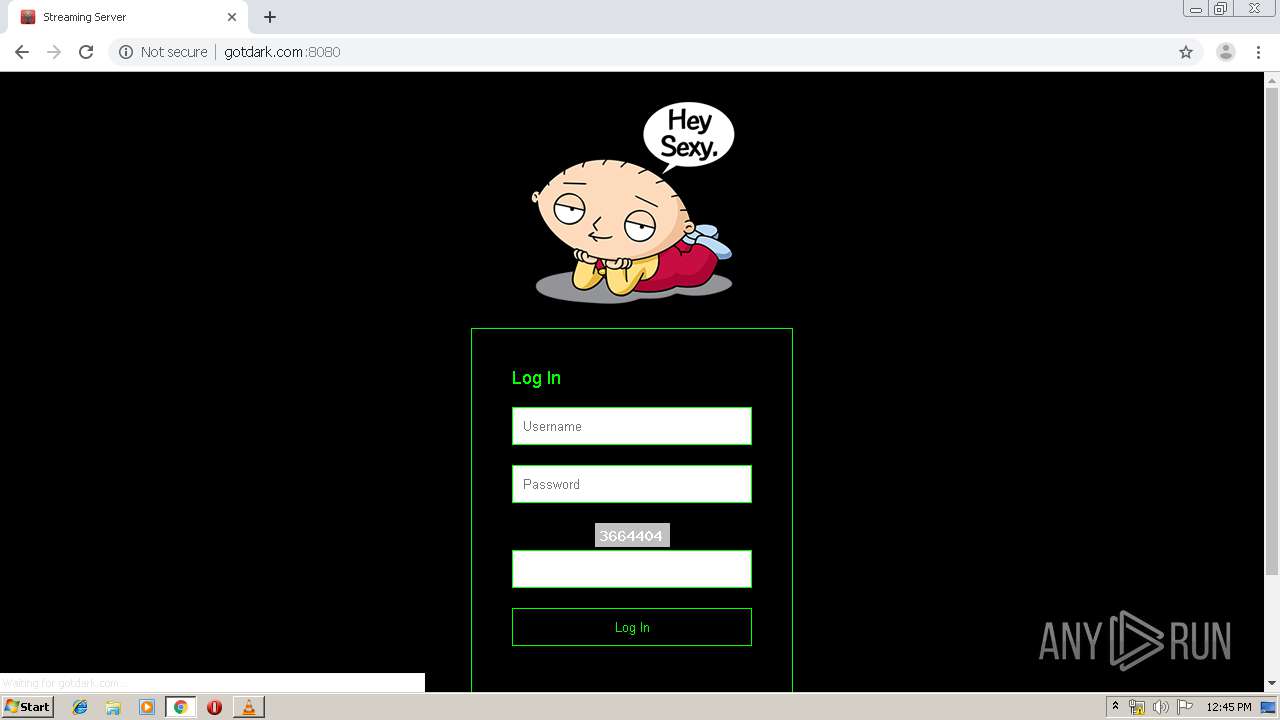Open the Chrome profile avatar

[x=1226, y=52]
